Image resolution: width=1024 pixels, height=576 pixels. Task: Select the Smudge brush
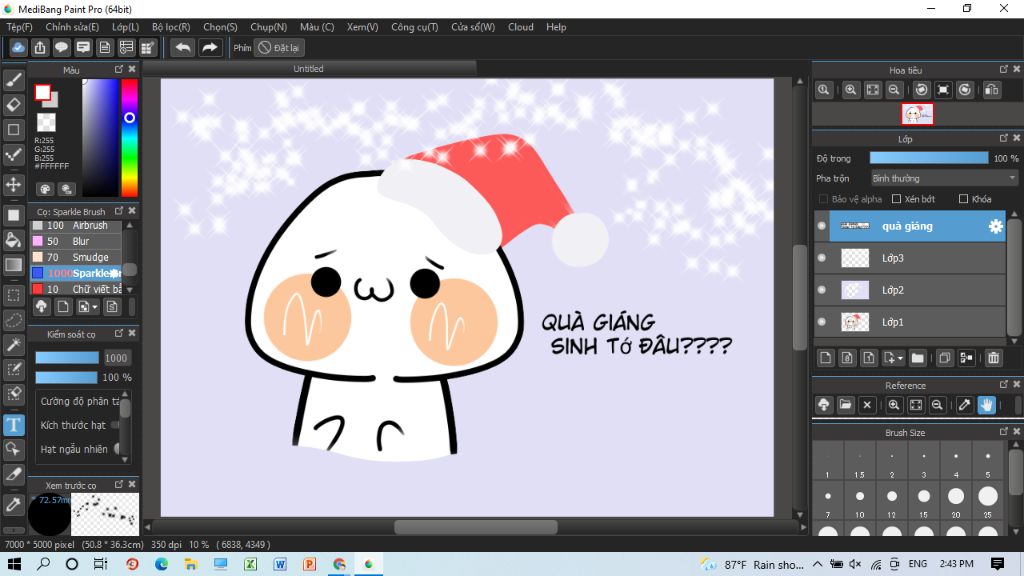76,257
